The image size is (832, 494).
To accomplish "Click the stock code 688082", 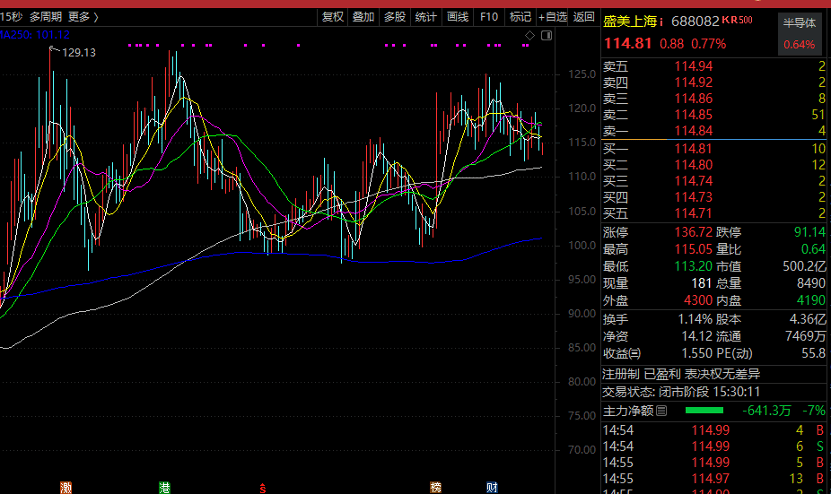I will [695, 21].
